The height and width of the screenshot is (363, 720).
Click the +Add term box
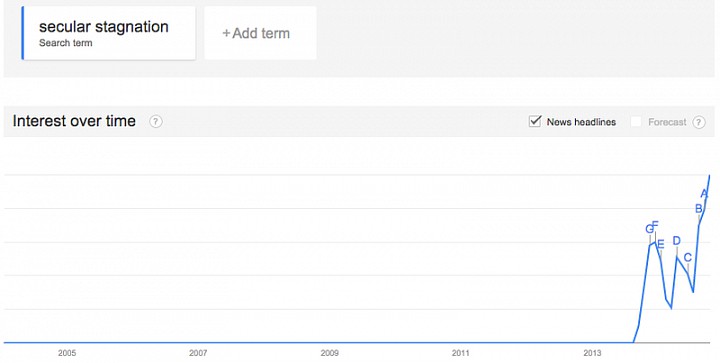point(260,33)
